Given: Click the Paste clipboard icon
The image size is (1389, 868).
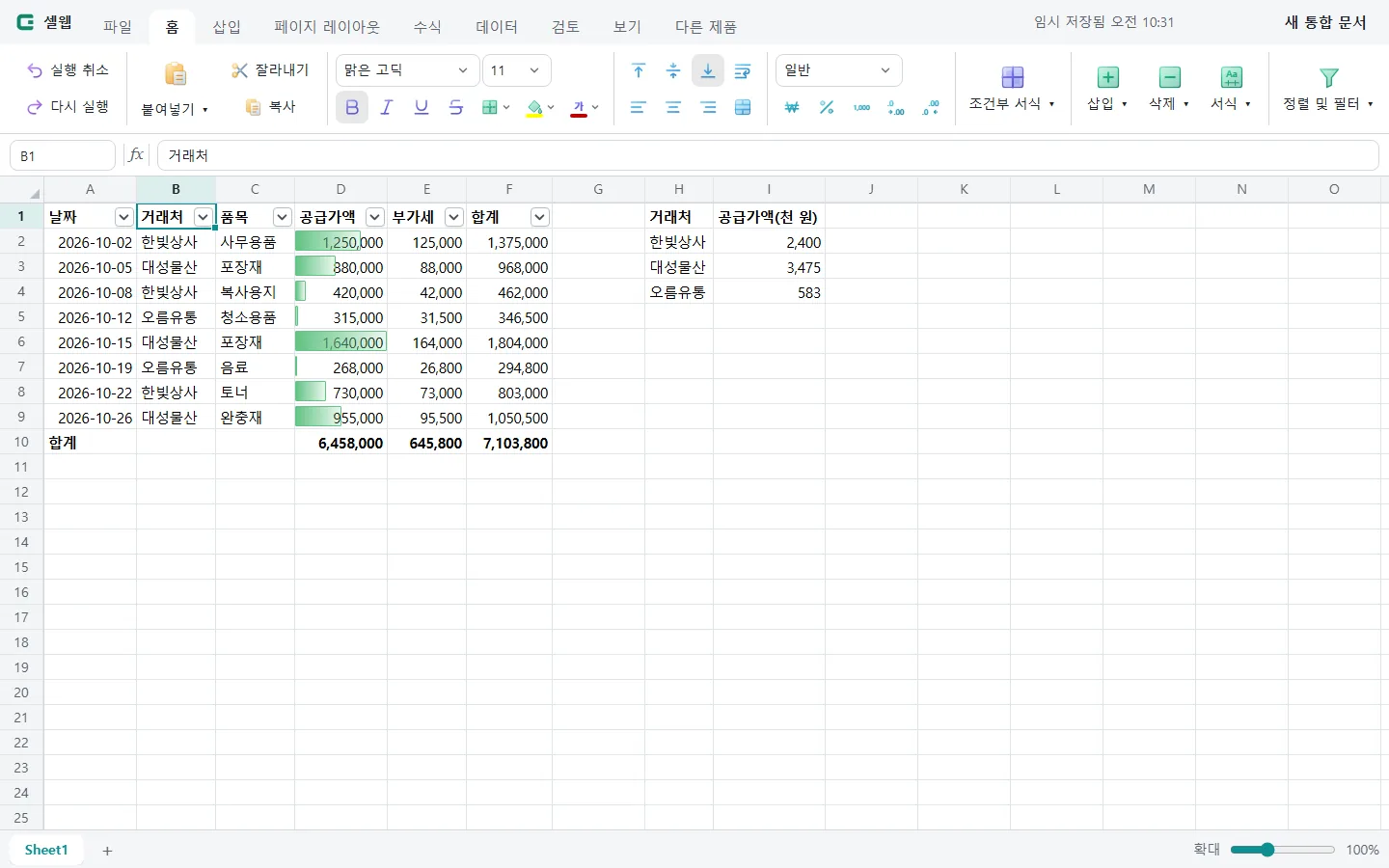Looking at the screenshot, I should [176, 74].
